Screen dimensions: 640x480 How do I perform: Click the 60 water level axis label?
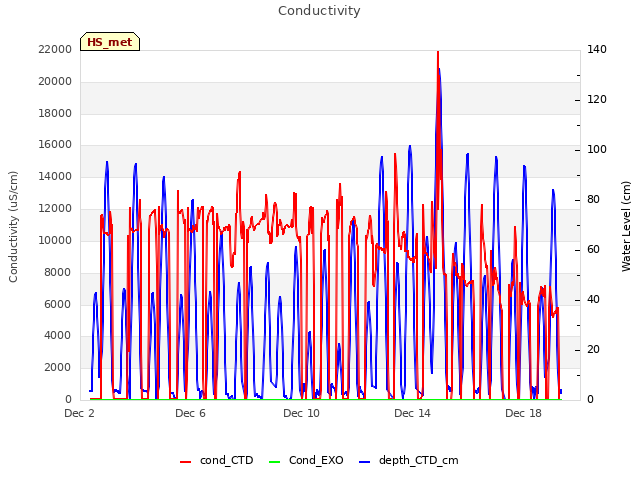[x=593, y=249]
